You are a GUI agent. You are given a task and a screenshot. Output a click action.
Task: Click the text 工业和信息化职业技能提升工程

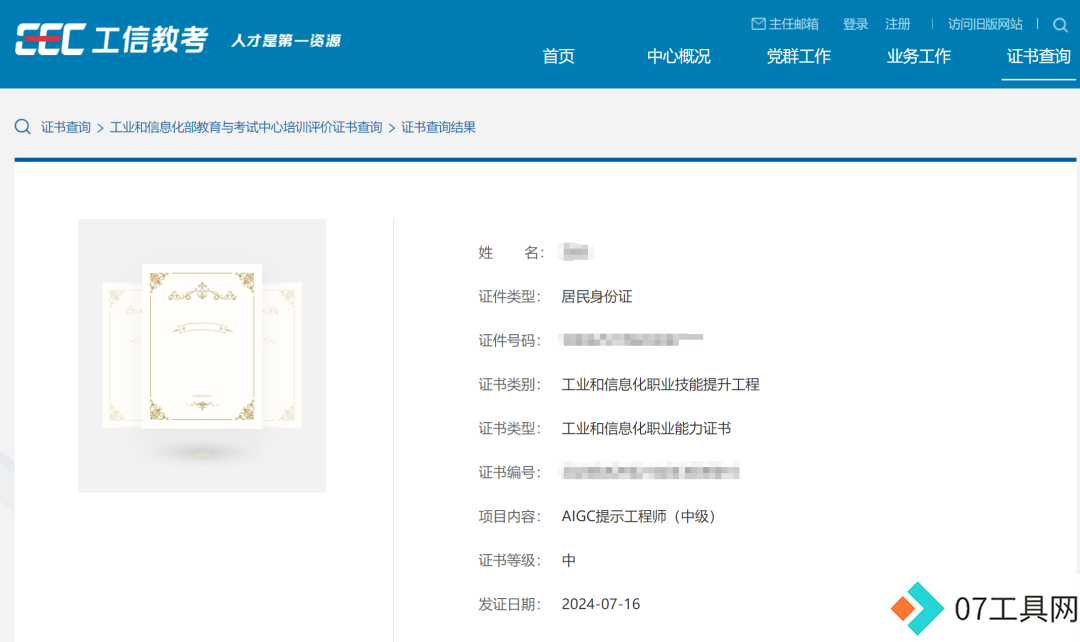click(660, 384)
